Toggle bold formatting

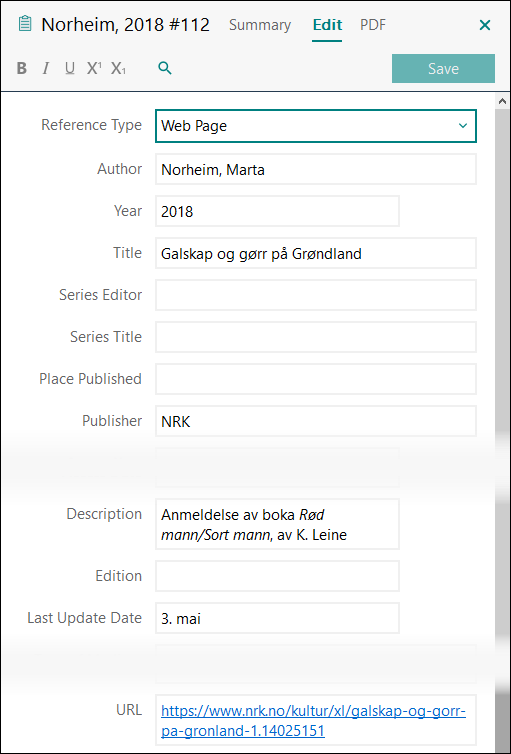pos(22,68)
